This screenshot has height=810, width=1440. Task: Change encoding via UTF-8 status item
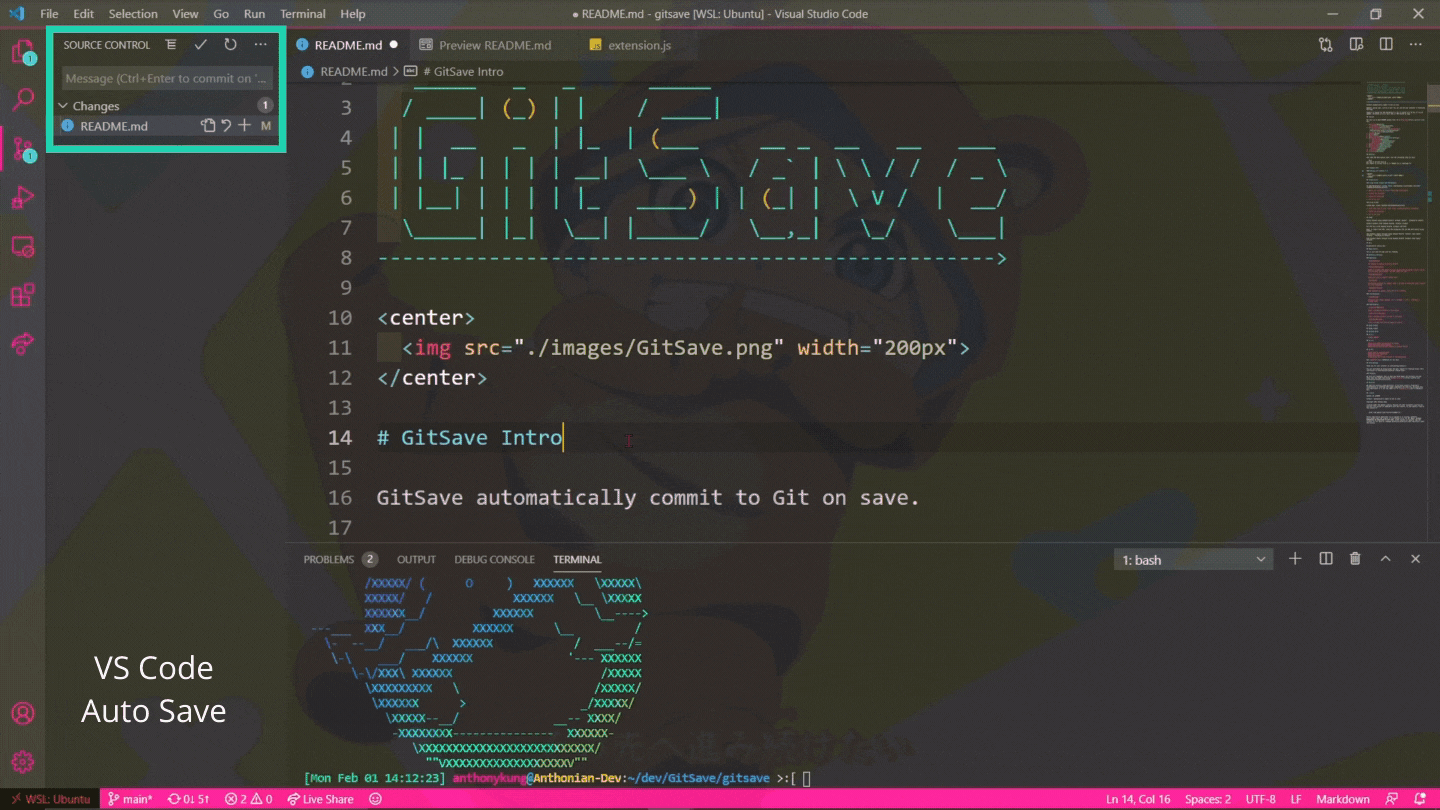[x=1260, y=799]
